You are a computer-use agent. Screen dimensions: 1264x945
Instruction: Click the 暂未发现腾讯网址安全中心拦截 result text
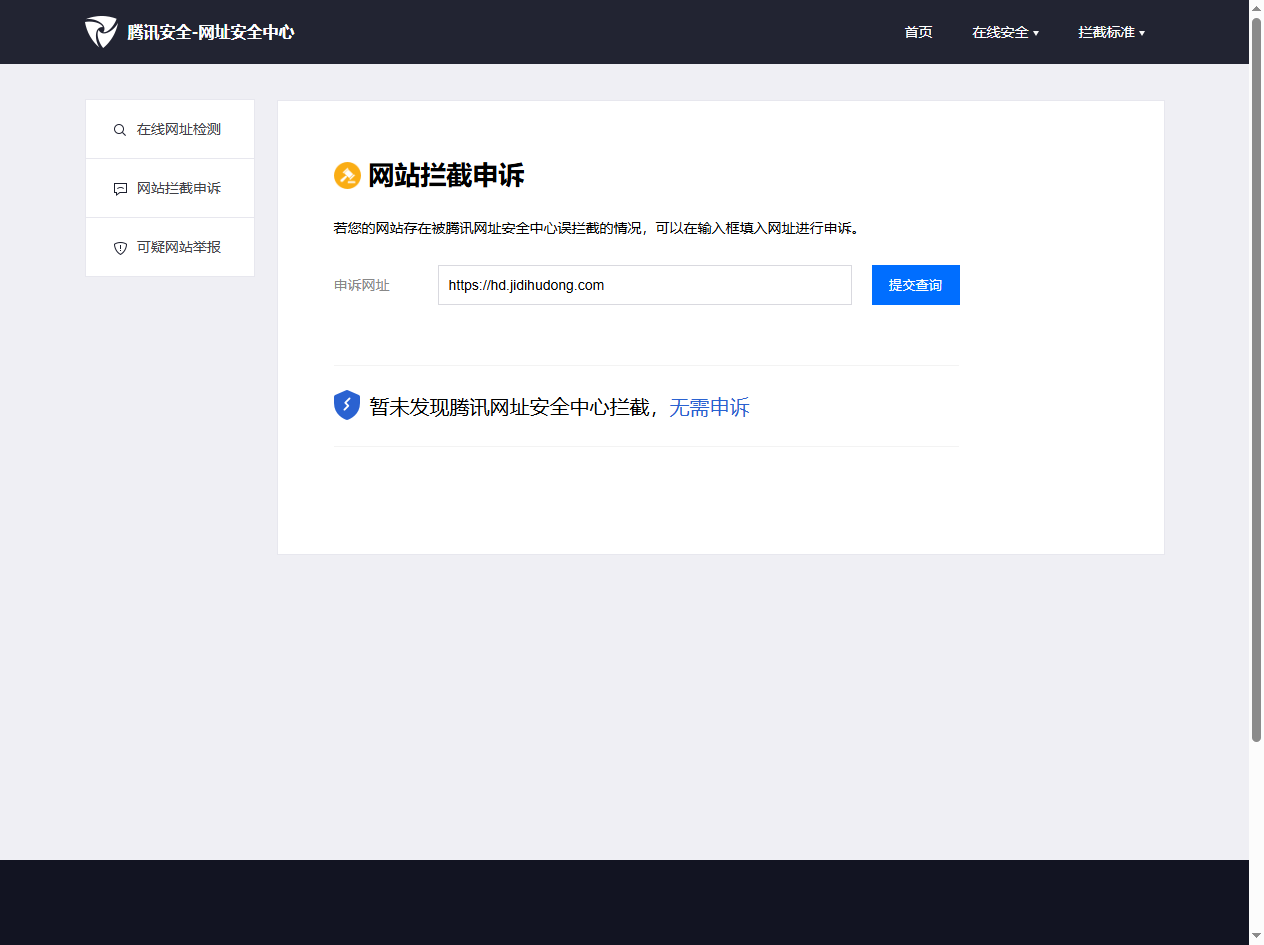(x=510, y=407)
